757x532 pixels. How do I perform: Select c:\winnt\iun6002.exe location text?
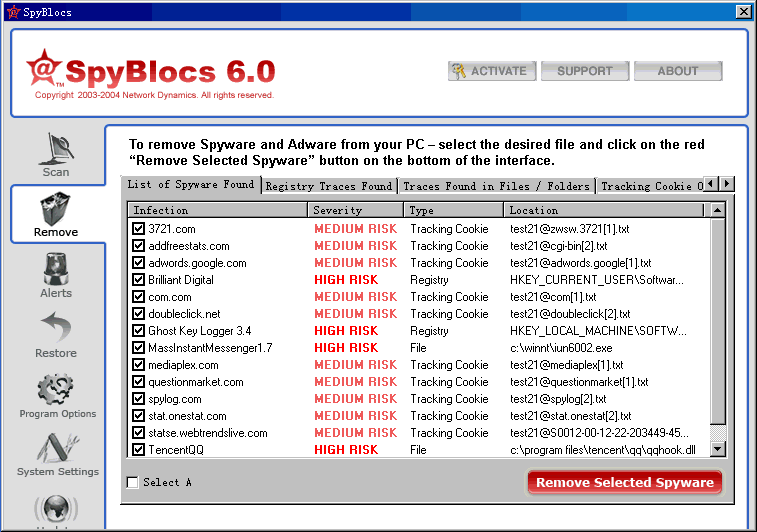pyautogui.click(x=561, y=348)
